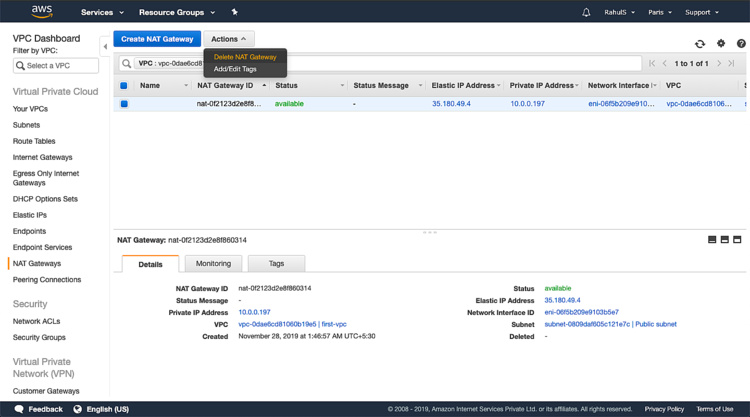Click the AWS logo home icon
Screen dimensions: 750x417
(41, 12)
